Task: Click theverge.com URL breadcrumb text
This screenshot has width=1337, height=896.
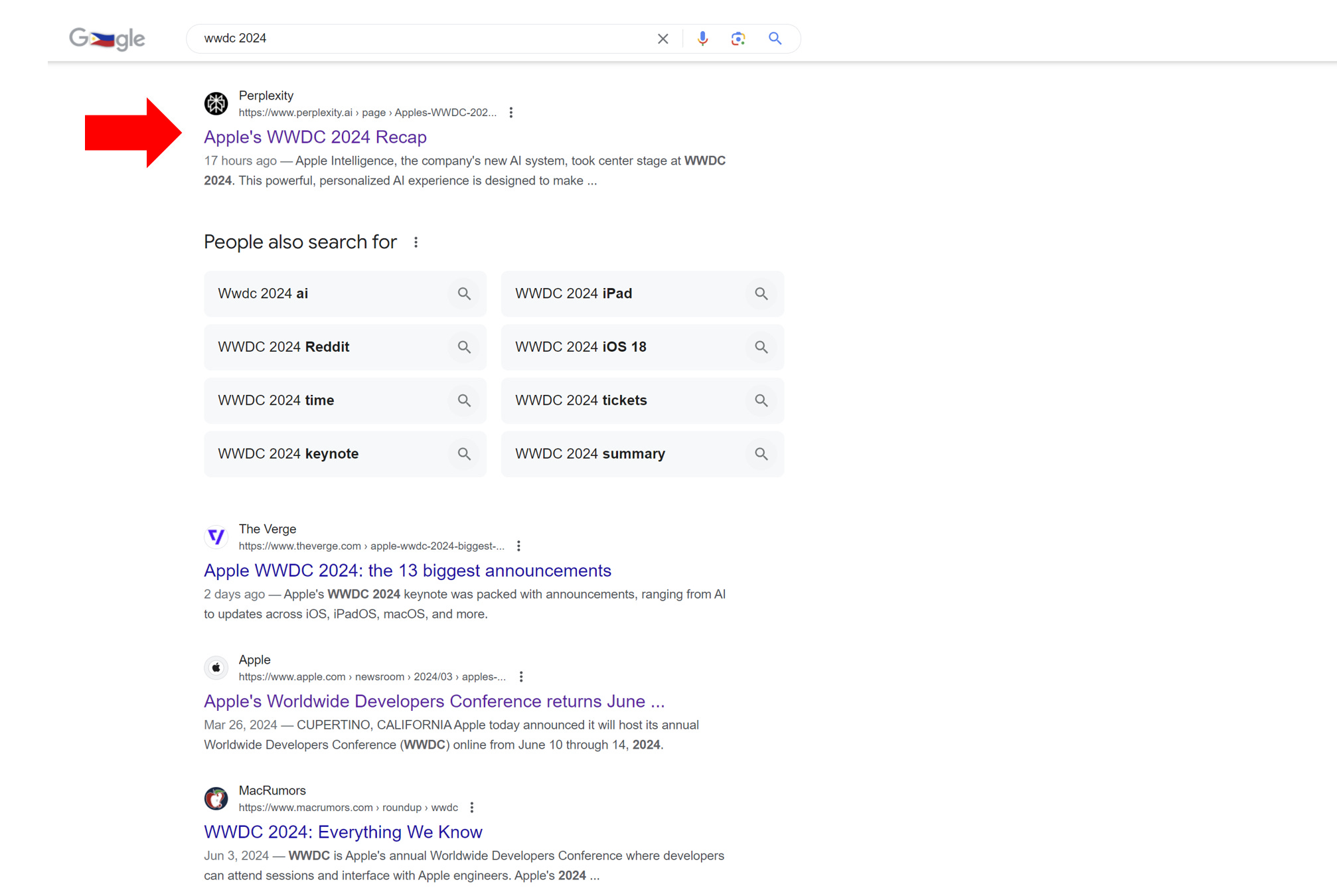Action: [372, 546]
